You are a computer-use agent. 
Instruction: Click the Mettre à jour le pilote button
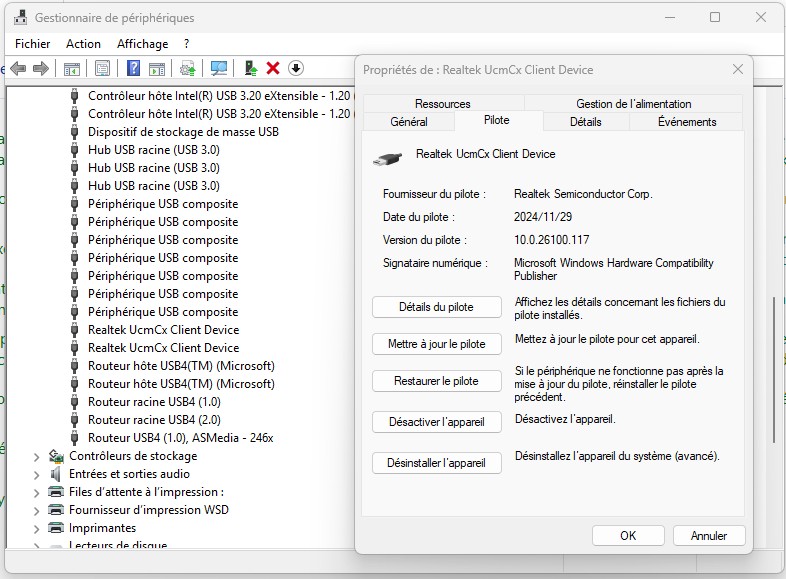(436, 344)
